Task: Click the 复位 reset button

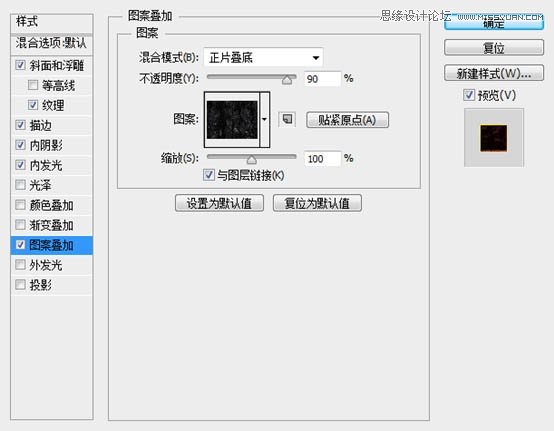Action: click(494, 48)
